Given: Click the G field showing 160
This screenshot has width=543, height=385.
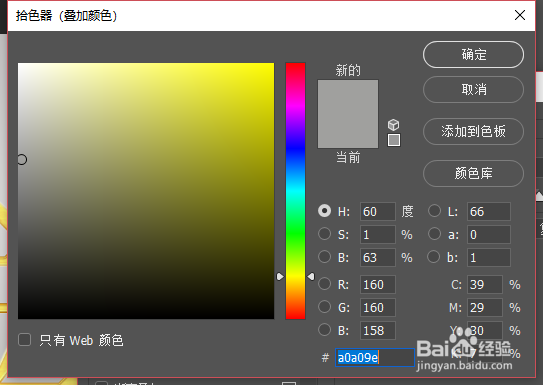Looking at the screenshot, I should pos(377,307).
